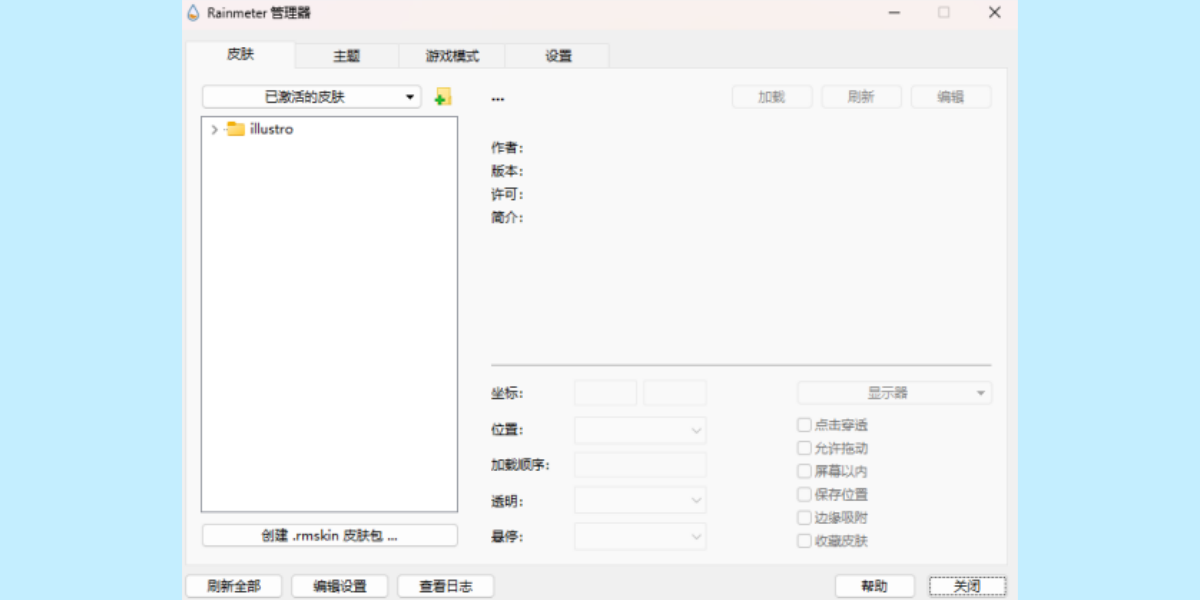1200x600 pixels.
Task: Click the 帮助 button
Action: click(874, 586)
